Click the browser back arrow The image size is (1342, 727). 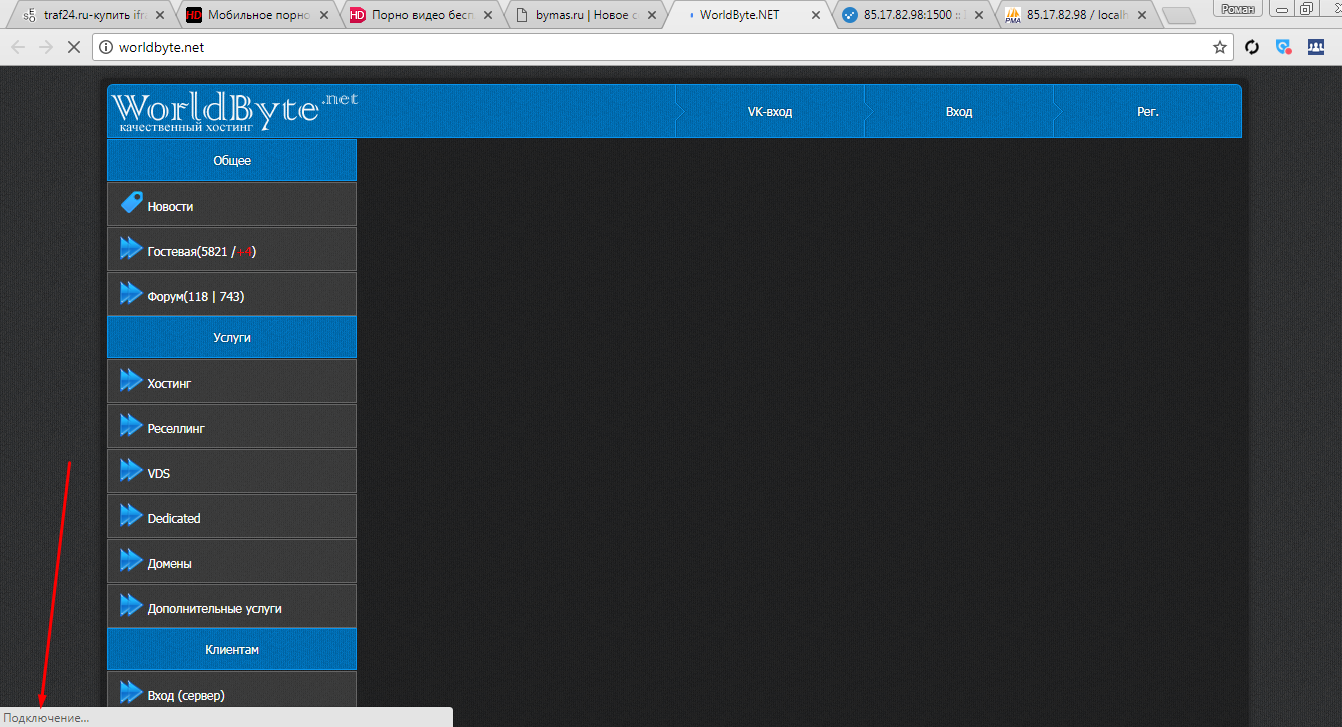pos(18,47)
